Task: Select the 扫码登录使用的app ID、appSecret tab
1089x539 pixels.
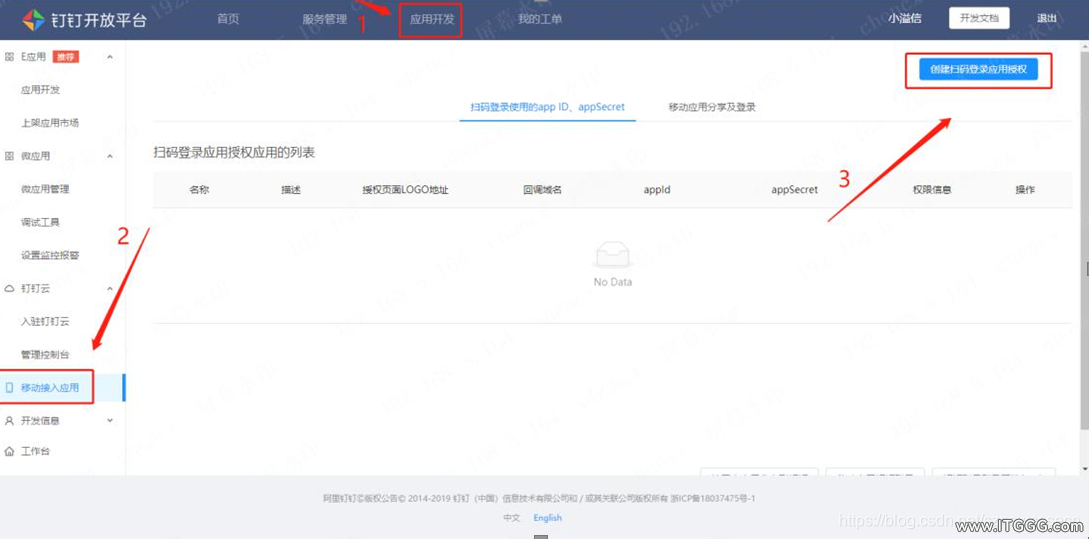Action: tap(547, 108)
